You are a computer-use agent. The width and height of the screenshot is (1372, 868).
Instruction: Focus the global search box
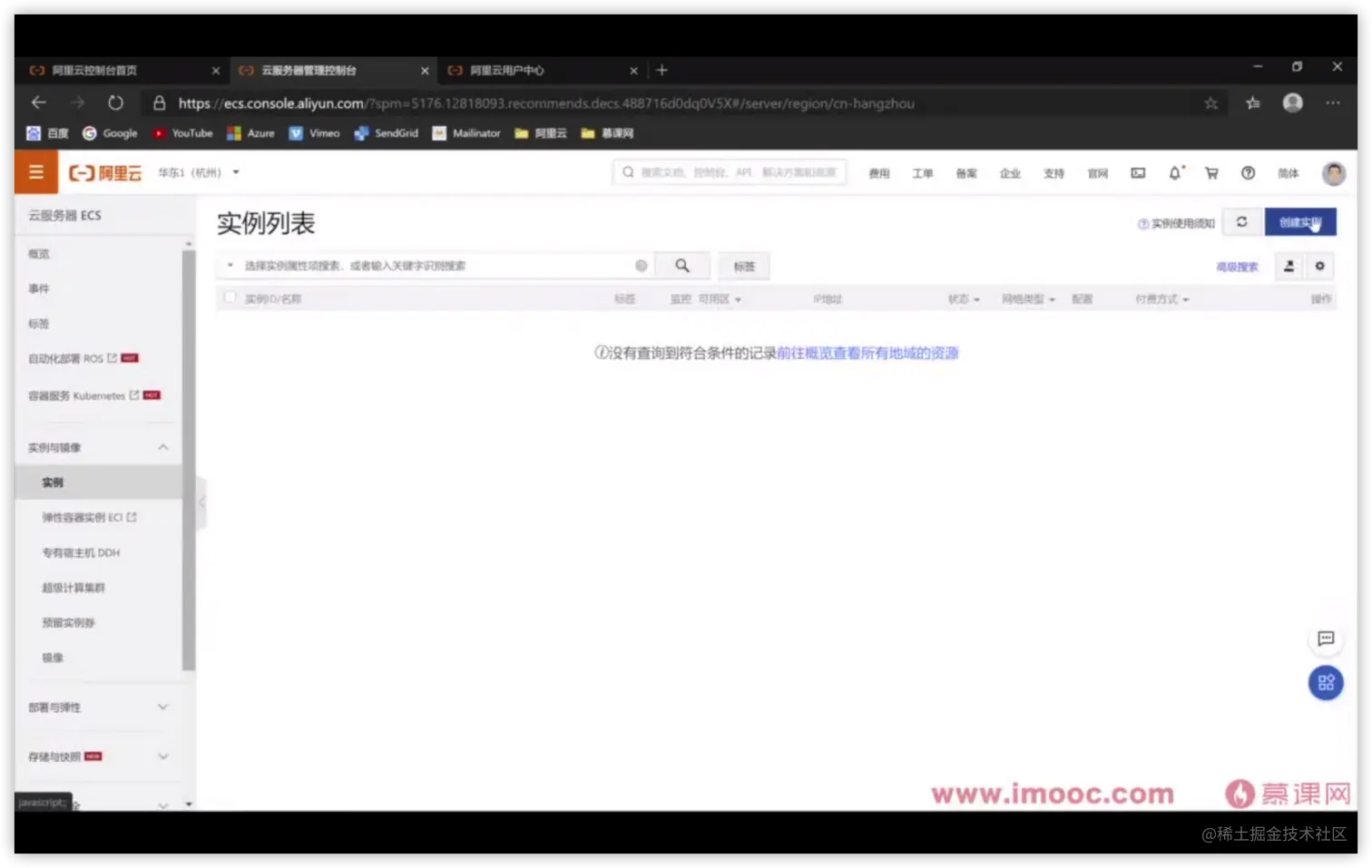[x=730, y=172]
